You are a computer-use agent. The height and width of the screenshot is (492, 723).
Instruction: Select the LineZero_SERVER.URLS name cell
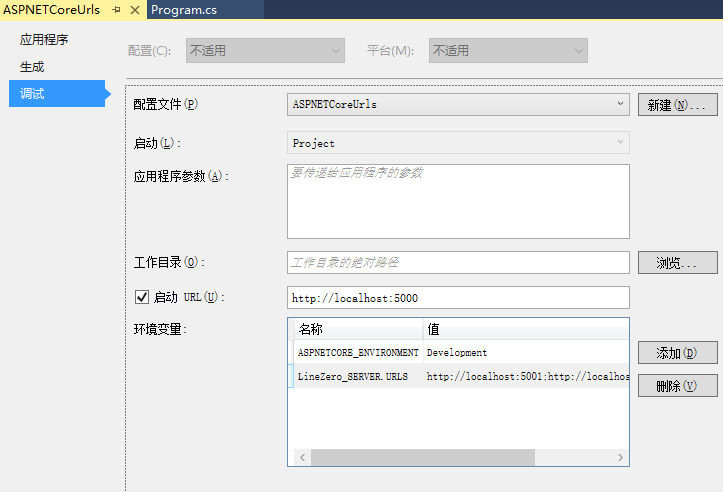pos(358,376)
